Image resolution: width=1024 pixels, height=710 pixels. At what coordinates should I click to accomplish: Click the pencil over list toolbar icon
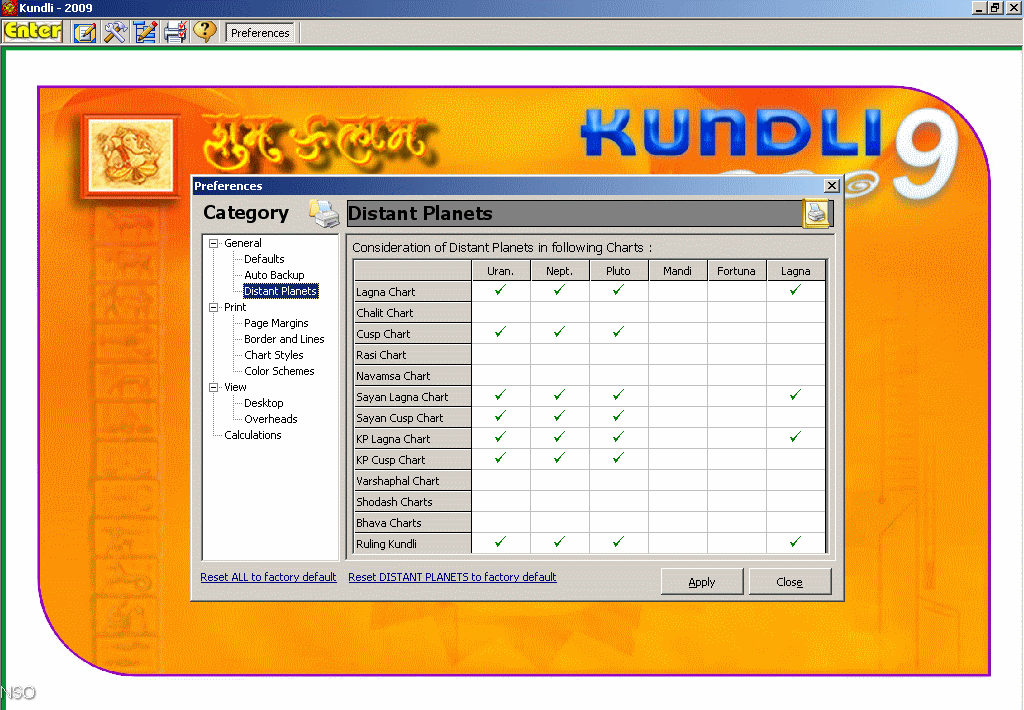coord(145,32)
